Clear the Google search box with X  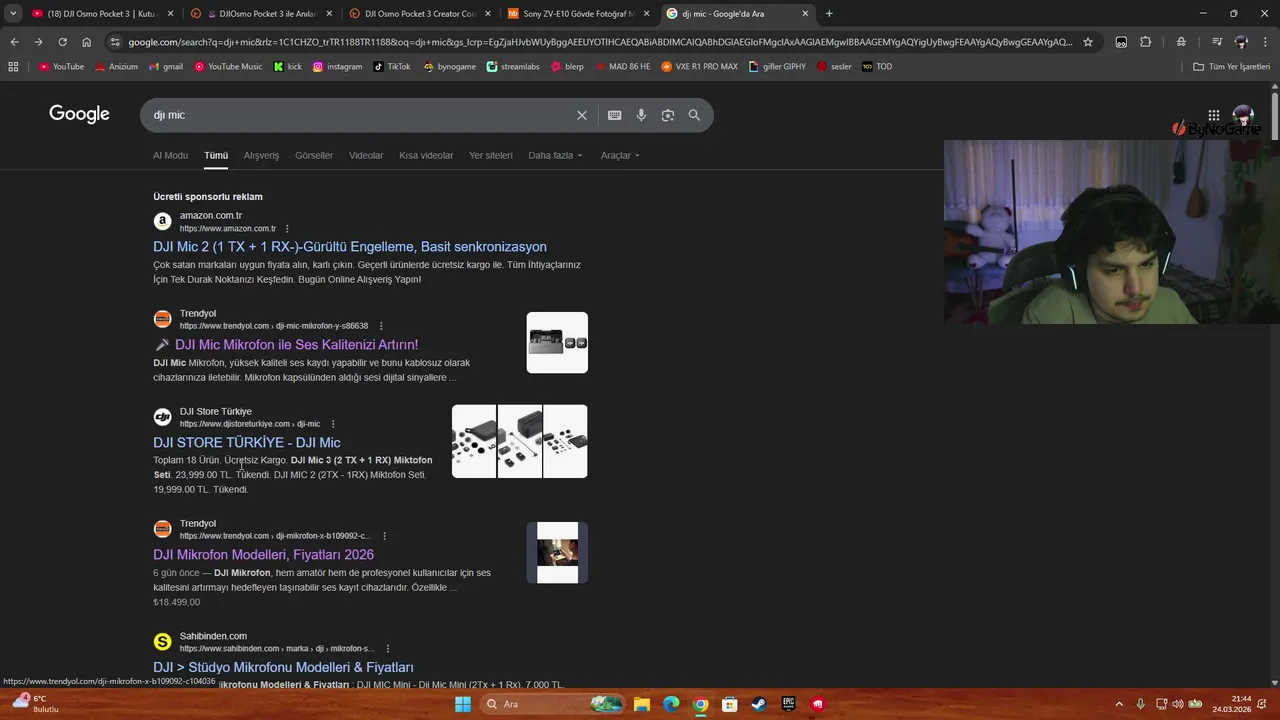tap(581, 115)
